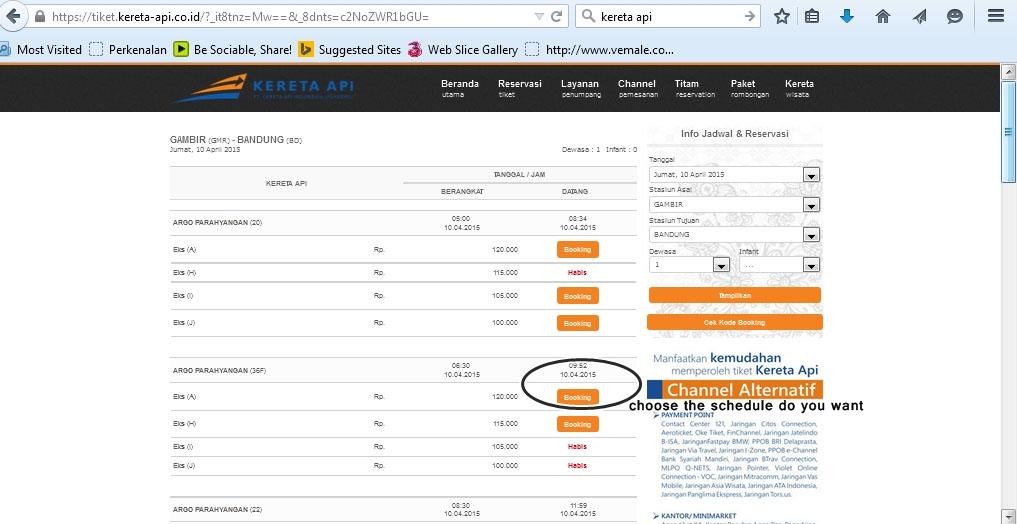
Task: Click the 05:00 departure time
Action: pyautogui.click(x=461, y=219)
